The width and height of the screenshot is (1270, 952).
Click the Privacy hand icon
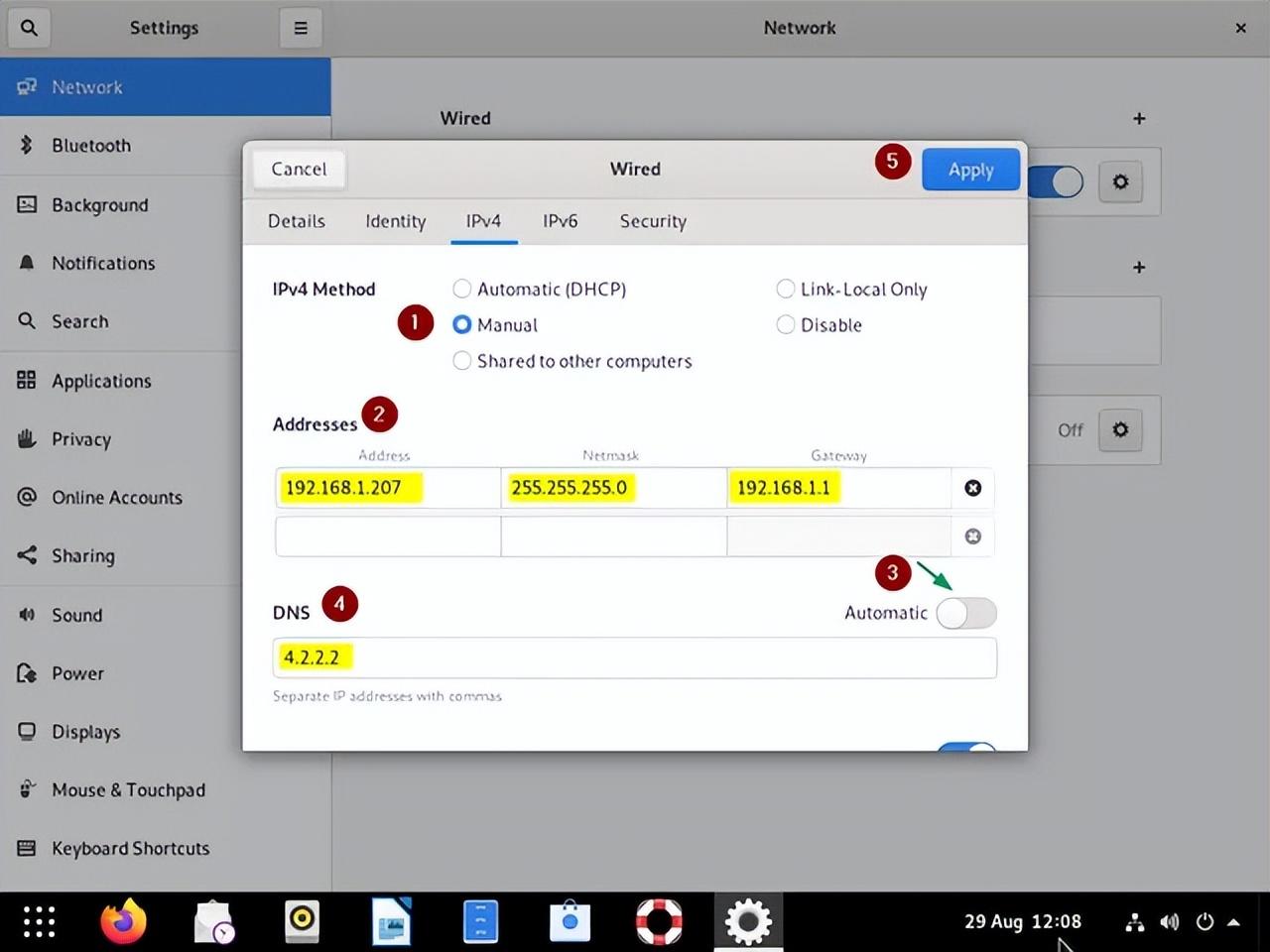(x=27, y=438)
